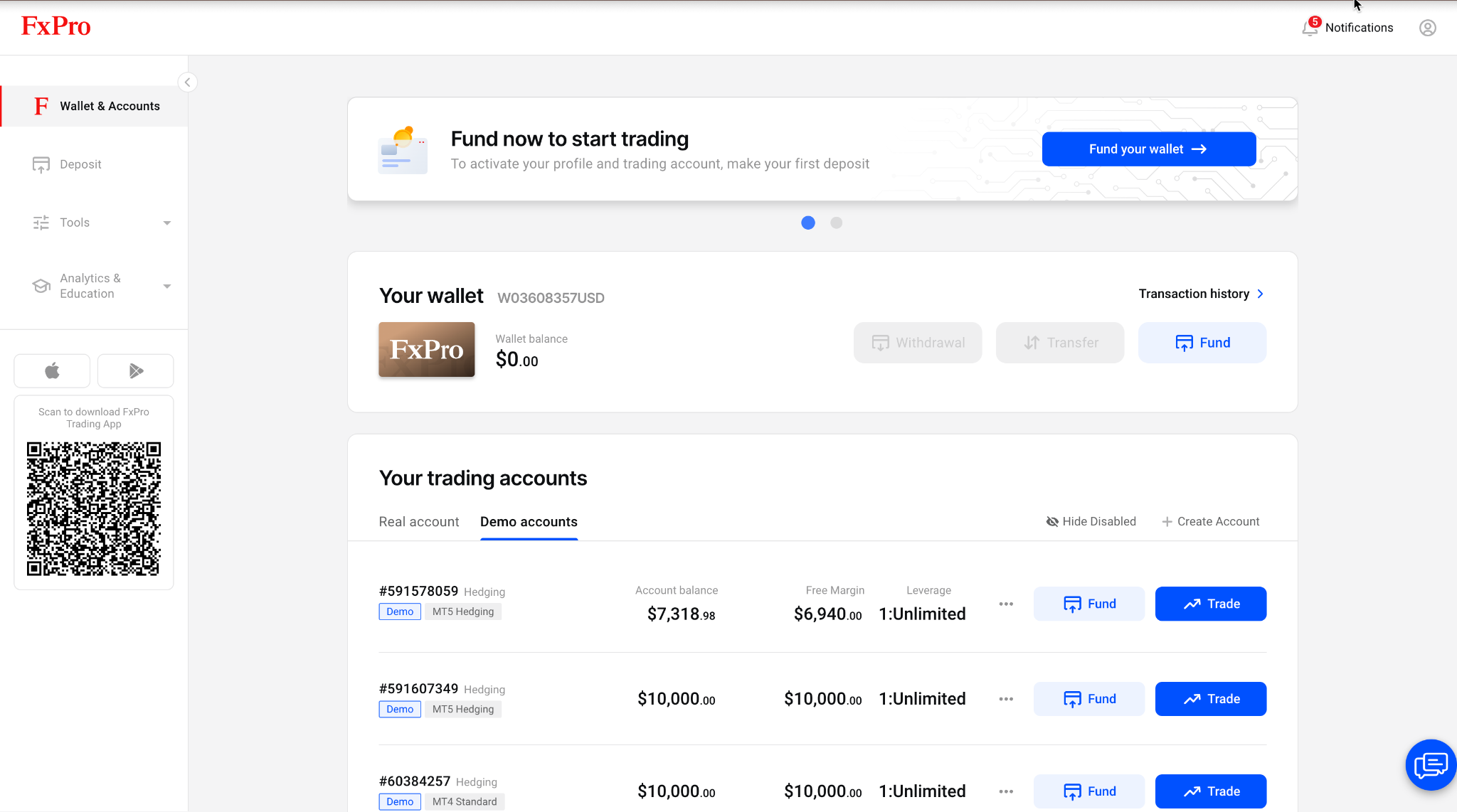Click the wallet Fund button

tap(1202, 343)
